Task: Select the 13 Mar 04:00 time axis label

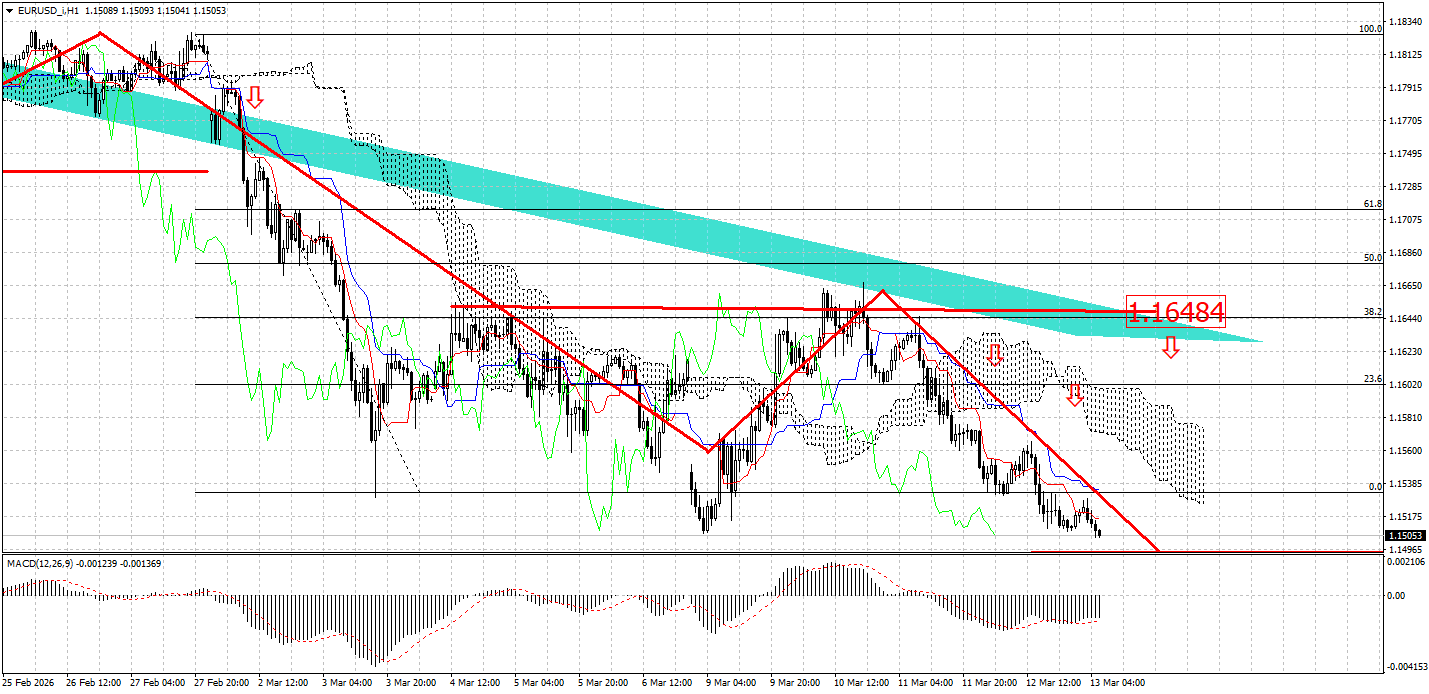Action: tap(1117, 683)
